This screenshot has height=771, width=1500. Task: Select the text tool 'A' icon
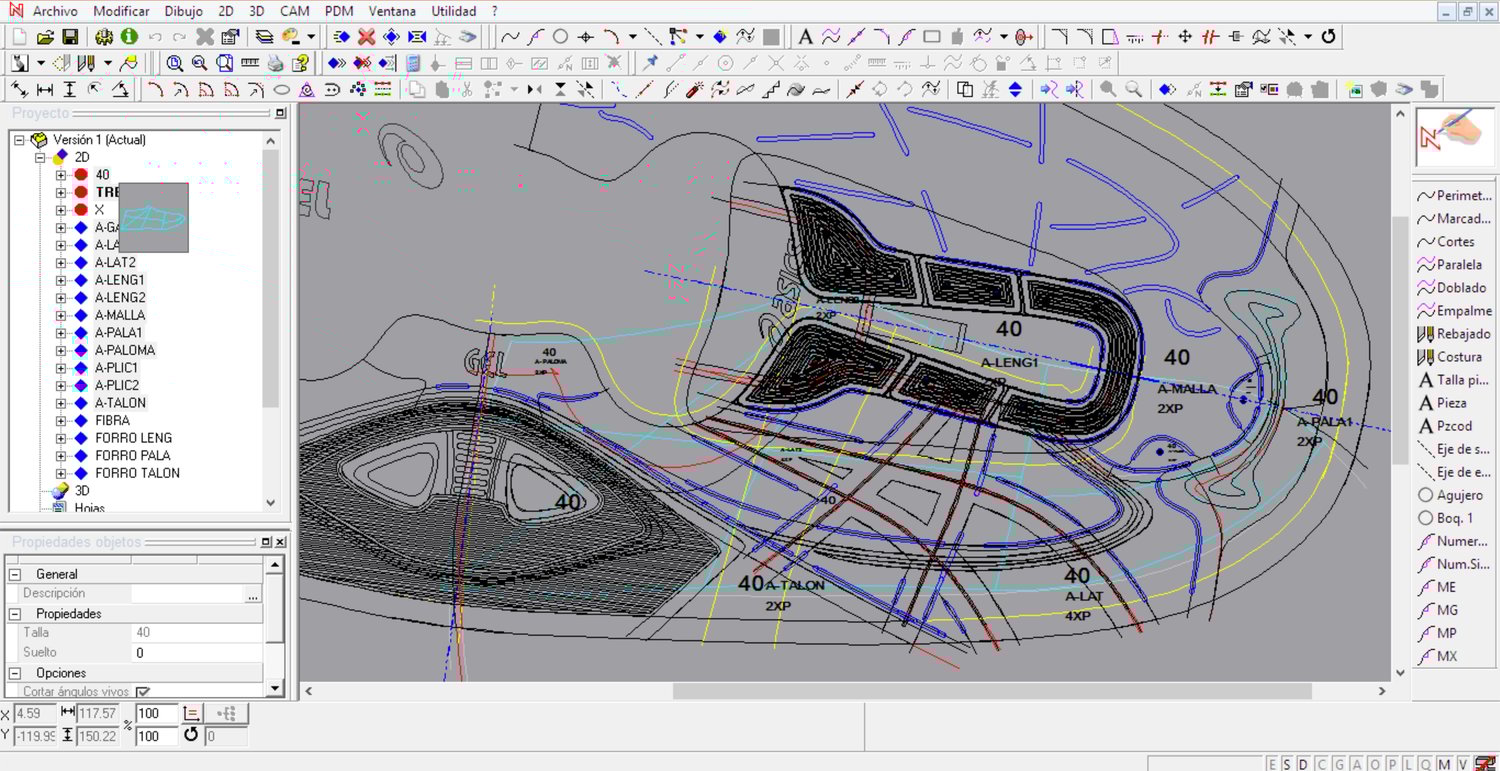pos(805,37)
